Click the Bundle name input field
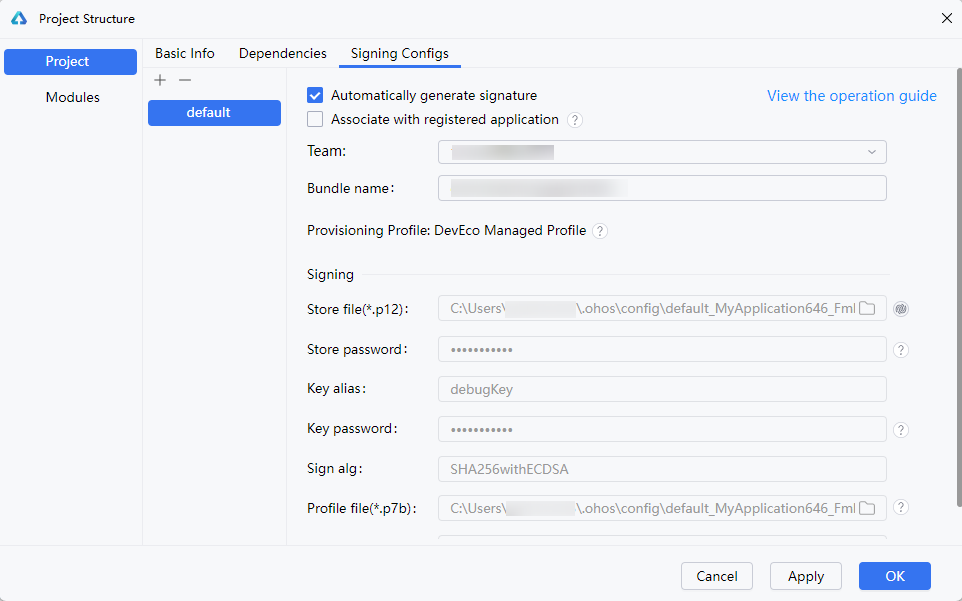 tap(662, 189)
